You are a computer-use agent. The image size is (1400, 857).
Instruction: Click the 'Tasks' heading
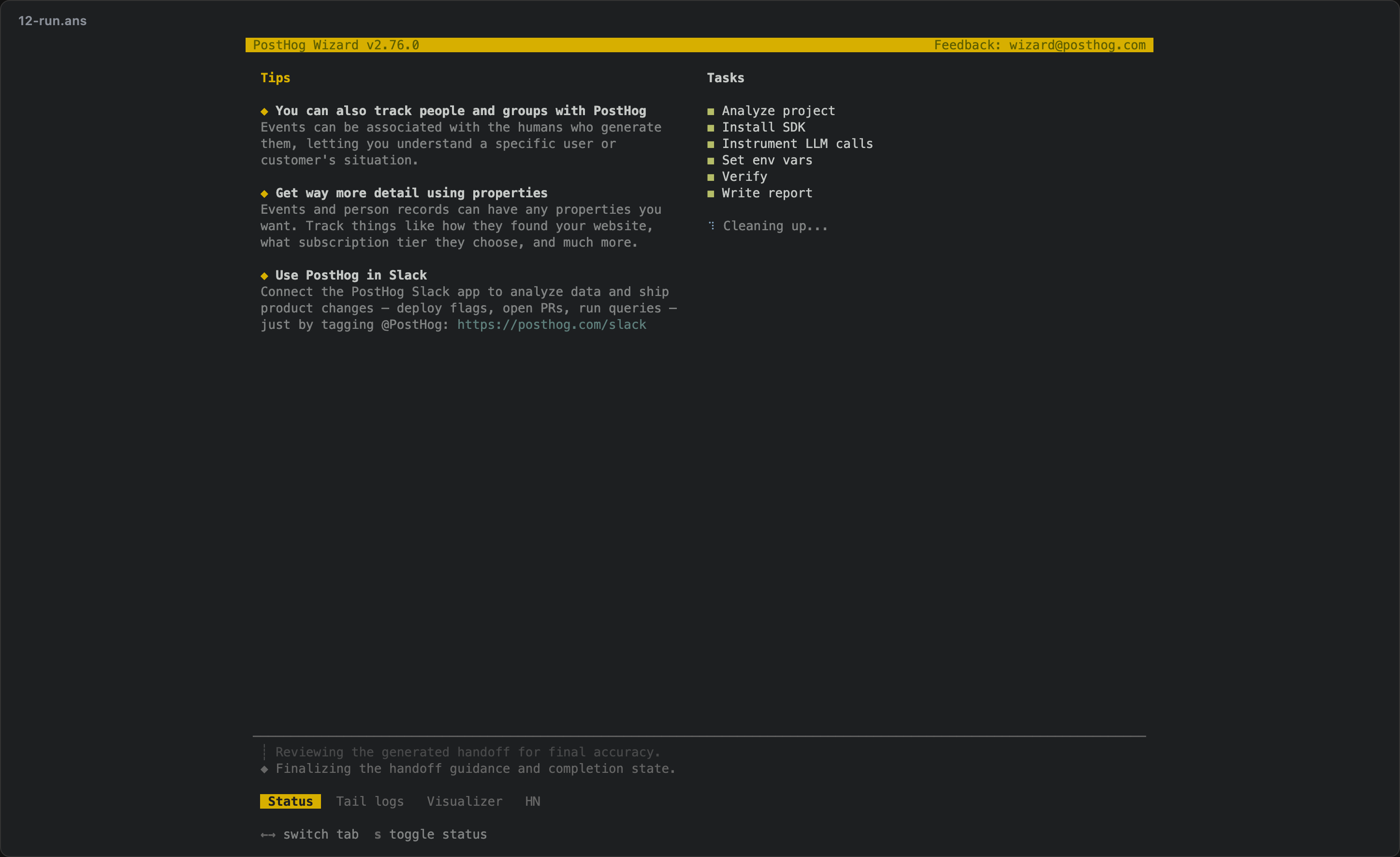tap(726, 78)
